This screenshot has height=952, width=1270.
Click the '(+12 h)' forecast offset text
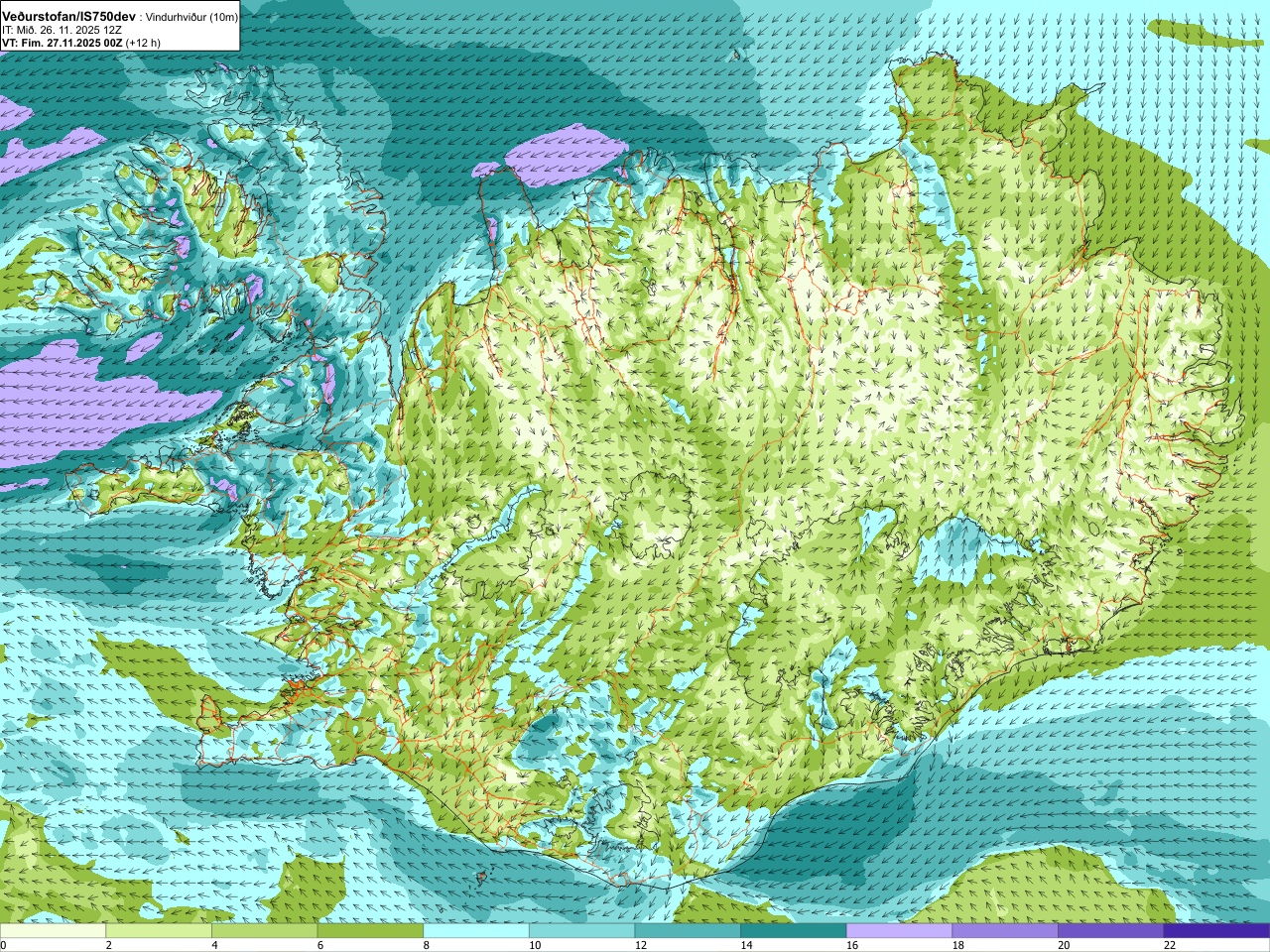click(144, 43)
